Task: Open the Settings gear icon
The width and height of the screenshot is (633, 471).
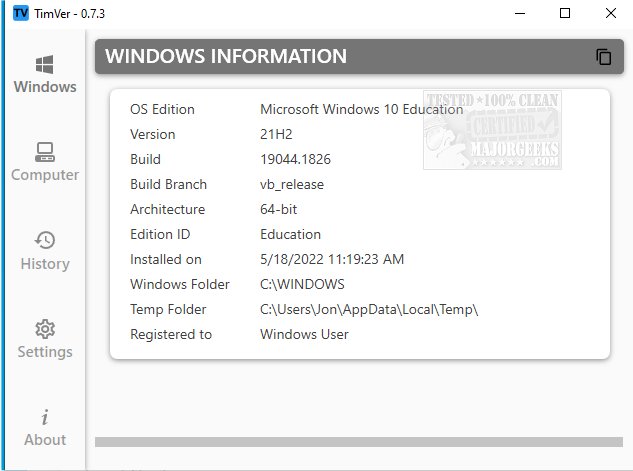Action: pyautogui.click(x=44, y=329)
